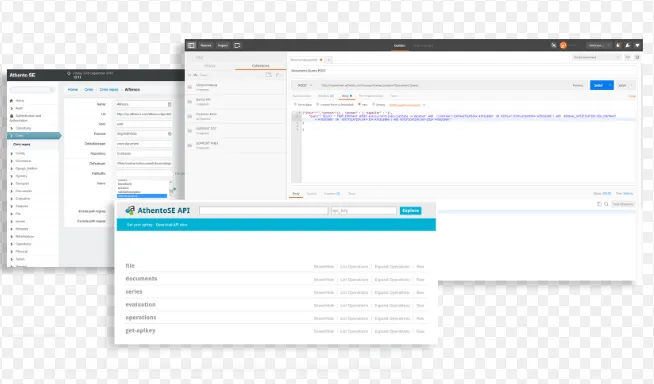Expand the file API section
Screen dimensions: 654x384
tap(130, 266)
